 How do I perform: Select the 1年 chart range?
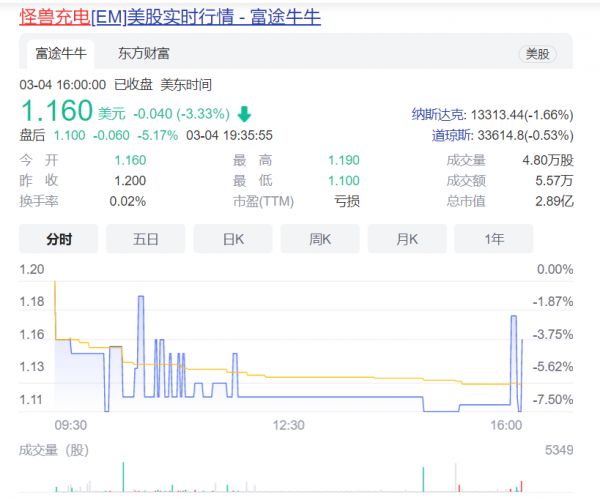pos(494,238)
